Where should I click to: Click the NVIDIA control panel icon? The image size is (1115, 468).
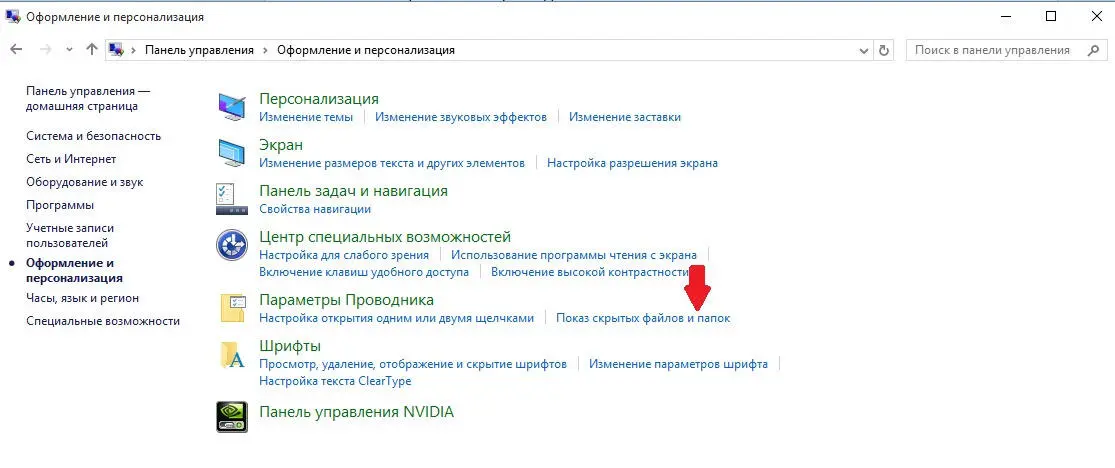click(232, 415)
